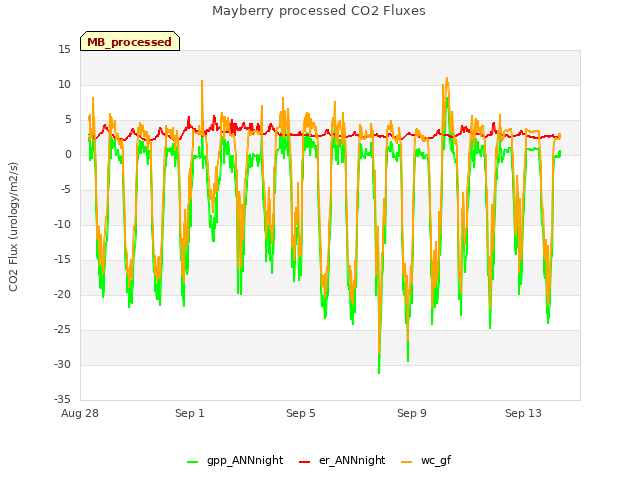Click the Sep 1 x-axis label
The image size is (640, 480).
pos(190,413)
